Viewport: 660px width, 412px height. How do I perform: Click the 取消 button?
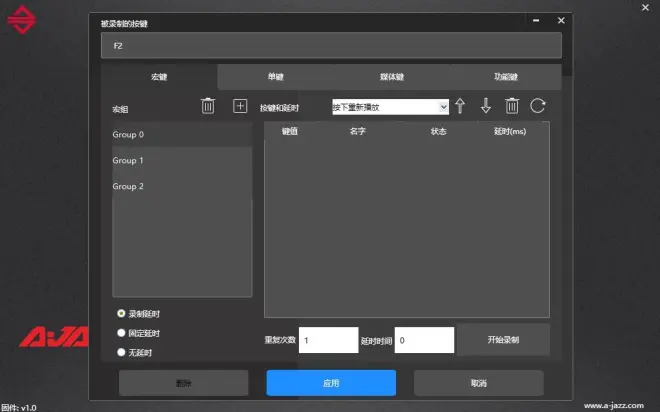point(478,383)
